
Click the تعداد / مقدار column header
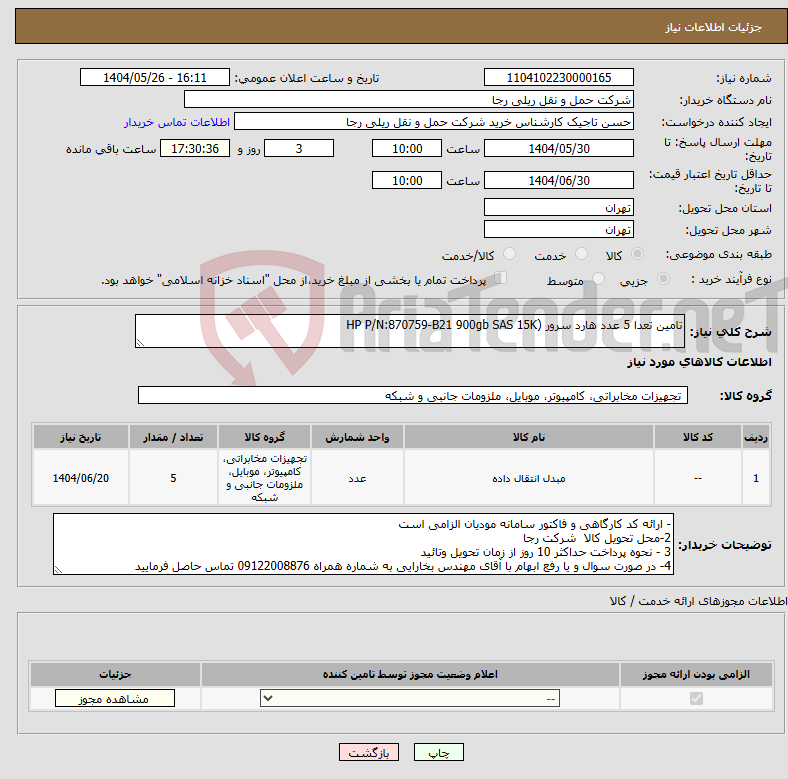click(173, 437)
